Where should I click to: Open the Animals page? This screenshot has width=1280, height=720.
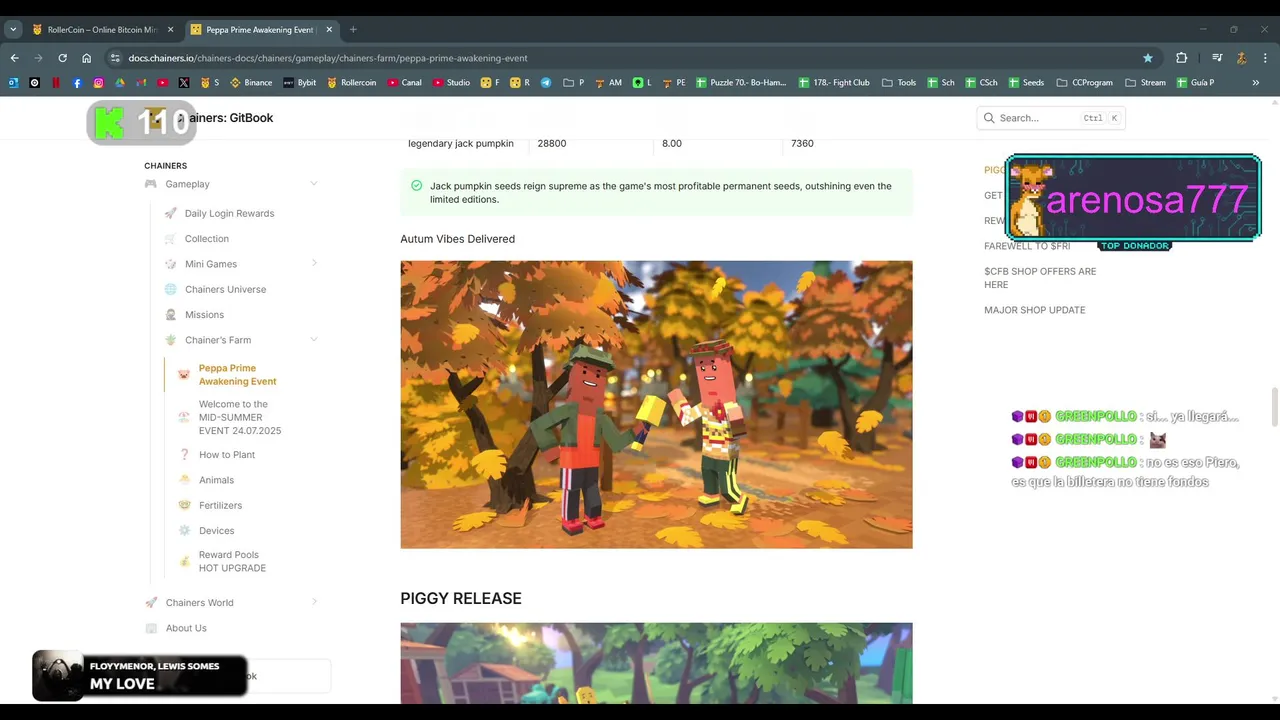216,480
